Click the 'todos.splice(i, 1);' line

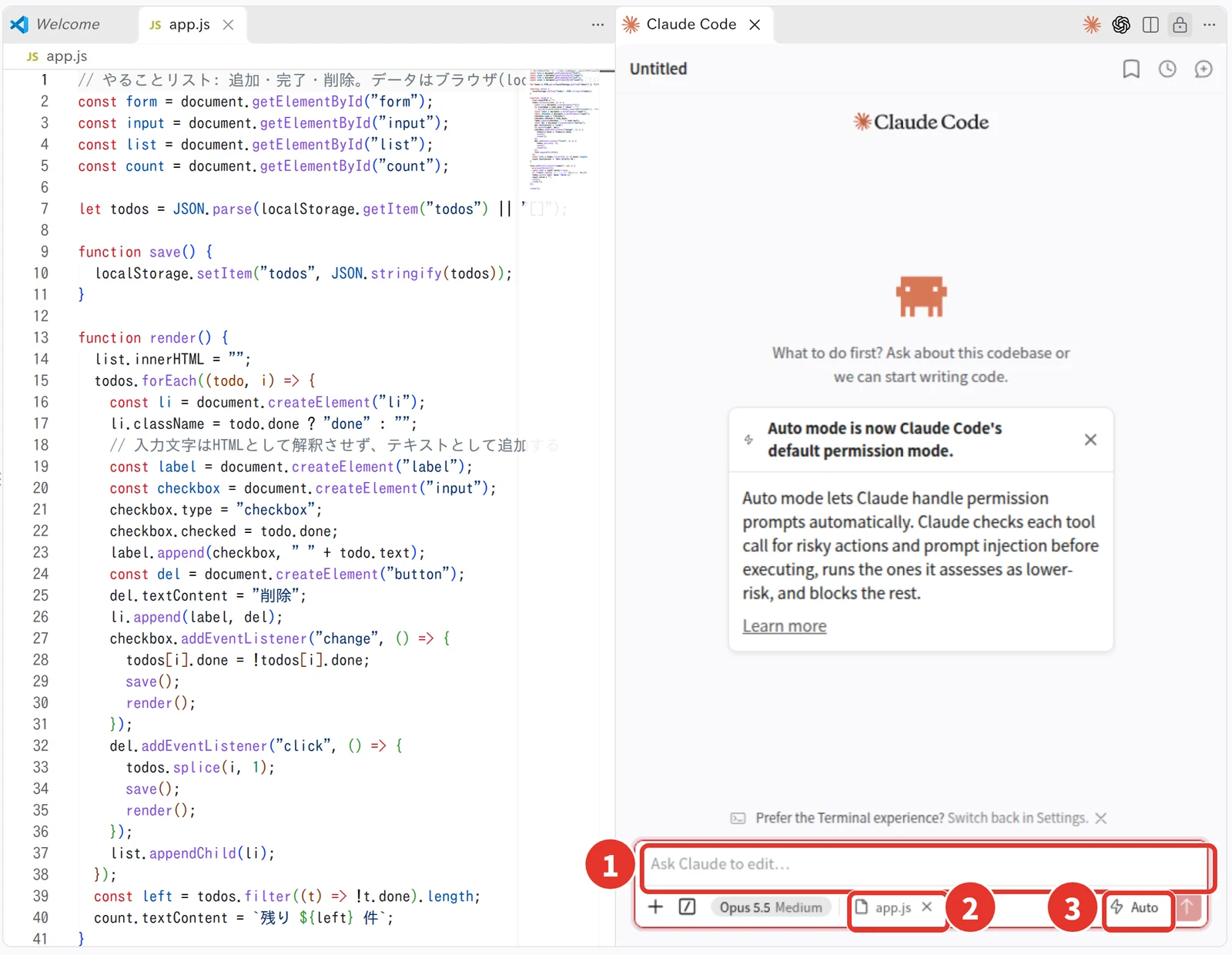[200, 767]
